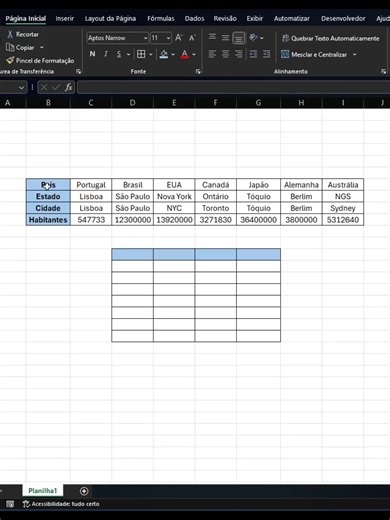Apply red font color A

(x=184, y=54)
